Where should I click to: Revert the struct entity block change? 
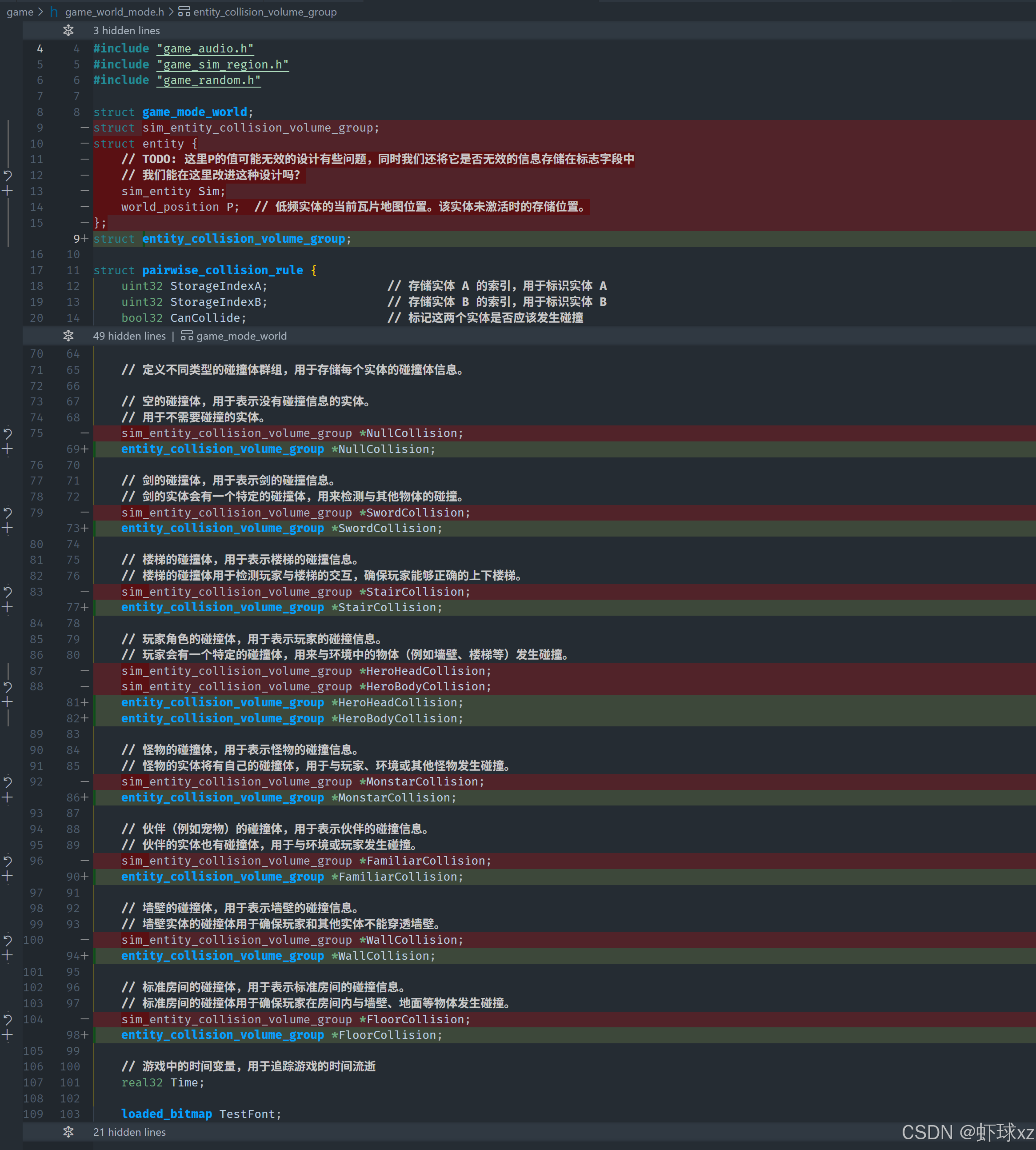(8, 175)
